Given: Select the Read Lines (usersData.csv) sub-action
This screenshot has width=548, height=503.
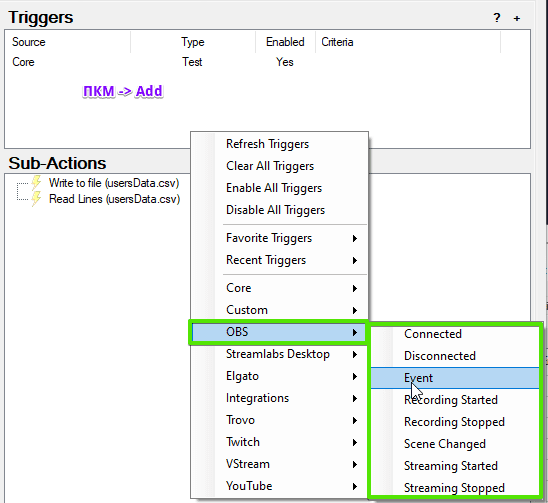Looking at the screenshot, I should [115, 199].
